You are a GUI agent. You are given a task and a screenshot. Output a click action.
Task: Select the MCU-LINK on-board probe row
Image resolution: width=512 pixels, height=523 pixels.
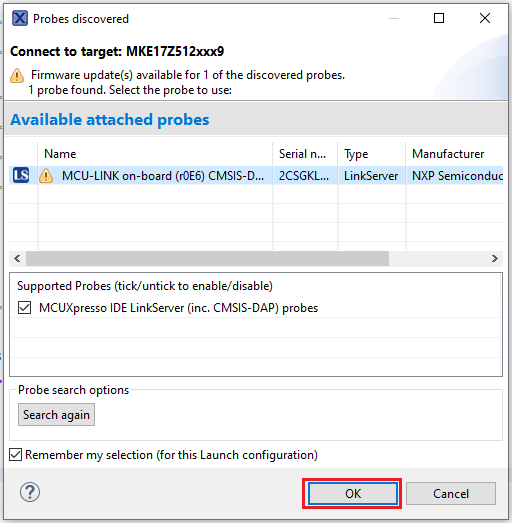(x=256, y=175)
